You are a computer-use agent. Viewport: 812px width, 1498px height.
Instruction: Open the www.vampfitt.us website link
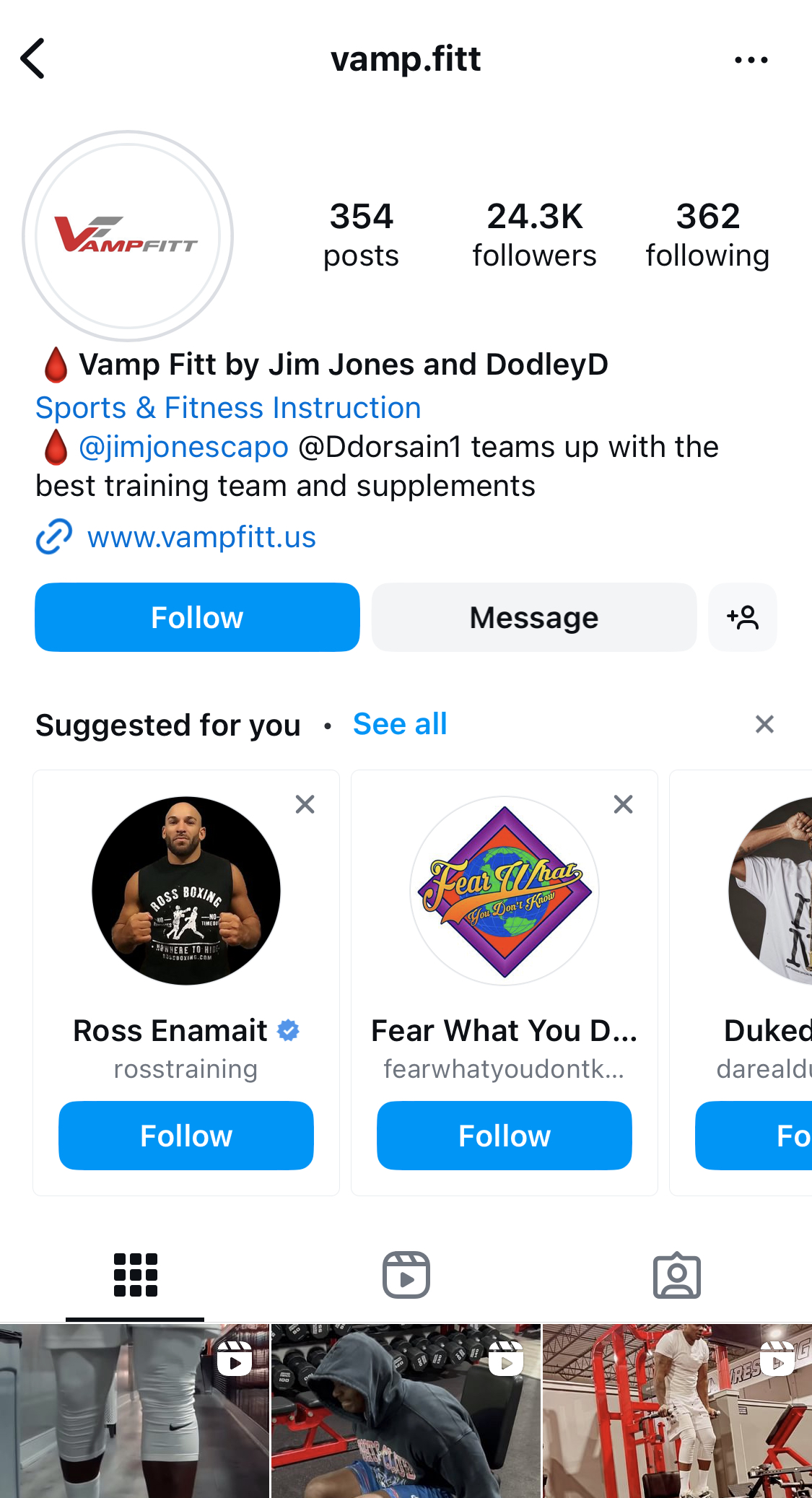click(201, 537)
